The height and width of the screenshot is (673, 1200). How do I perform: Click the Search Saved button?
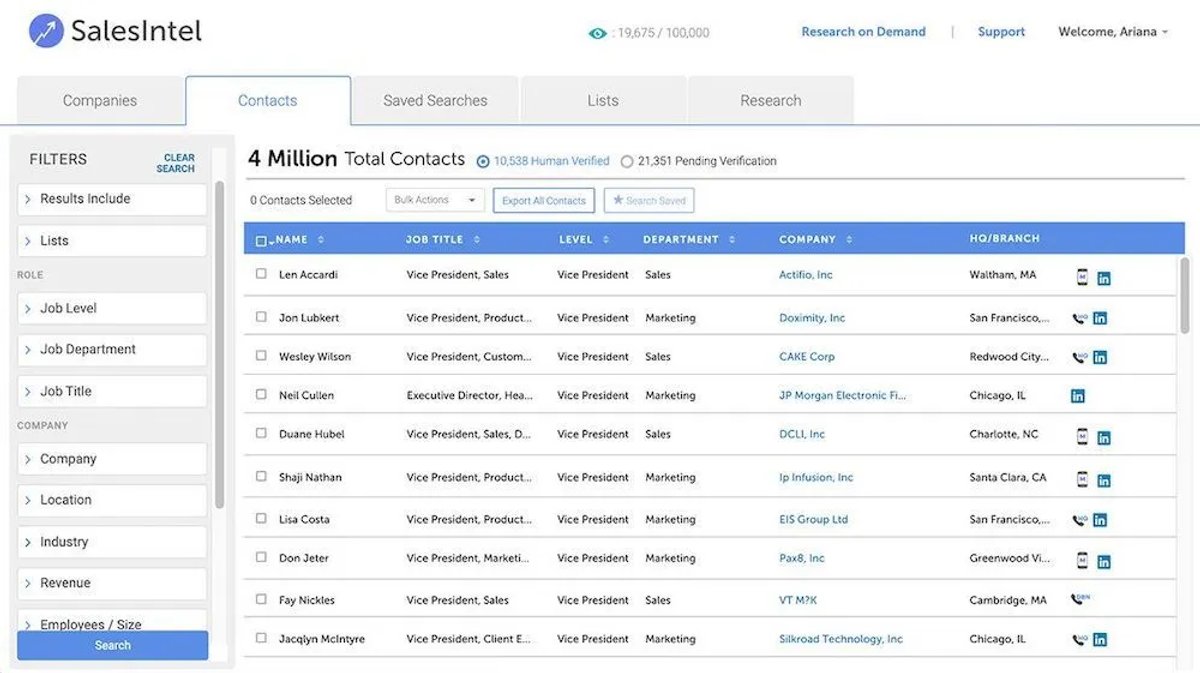click(x=649, y=200)
